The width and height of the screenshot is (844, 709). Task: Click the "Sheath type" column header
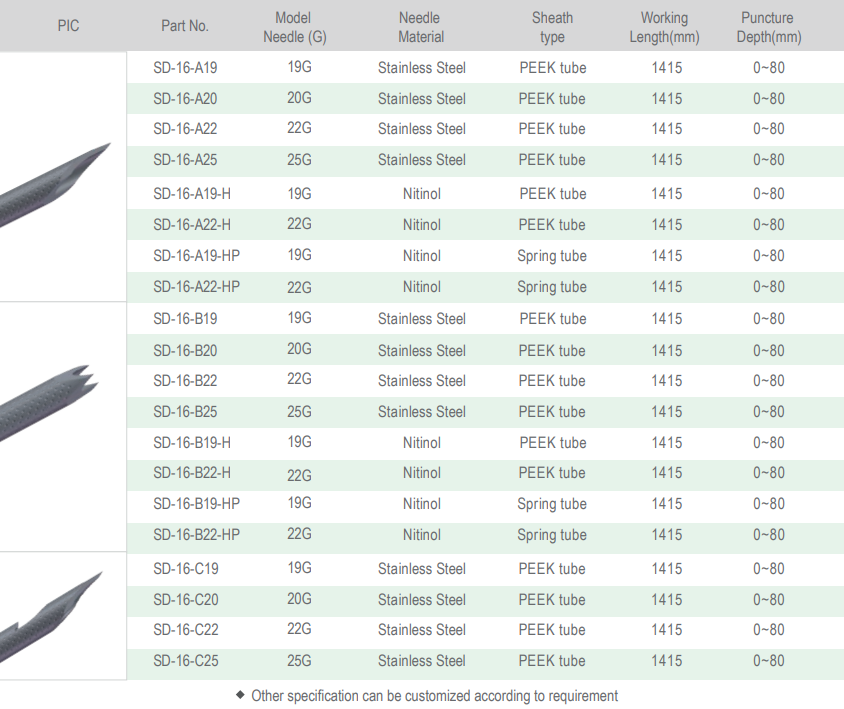point(552,27)
